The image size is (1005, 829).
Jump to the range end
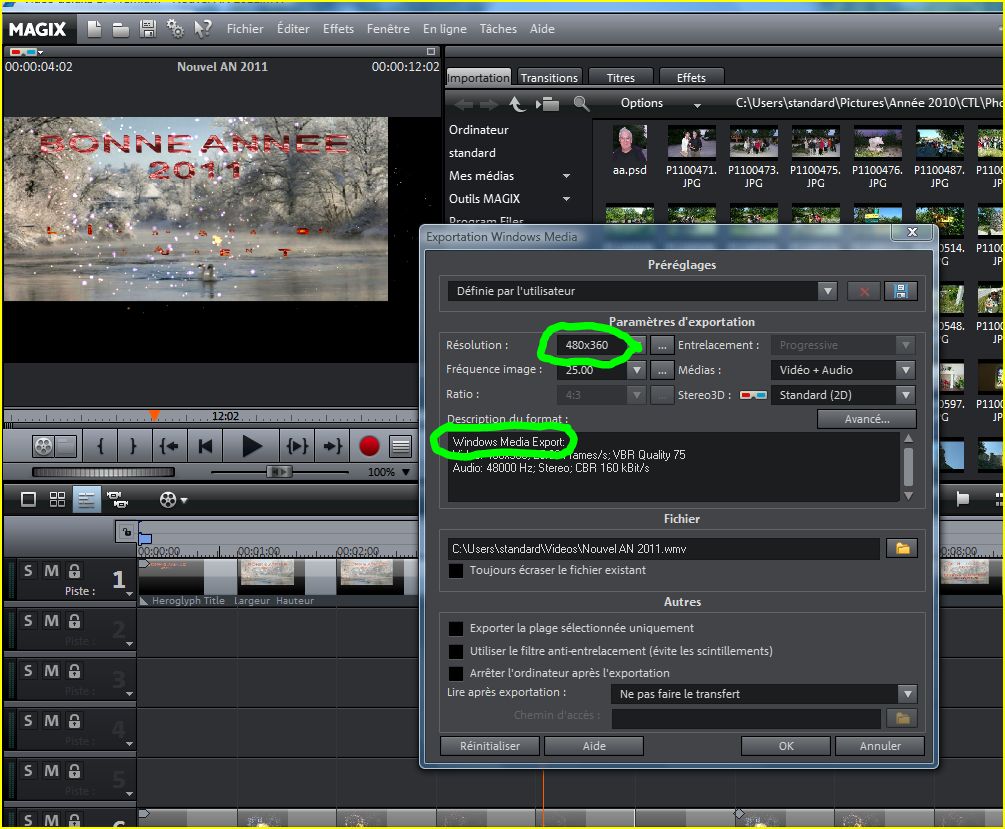tap(333, 446)
